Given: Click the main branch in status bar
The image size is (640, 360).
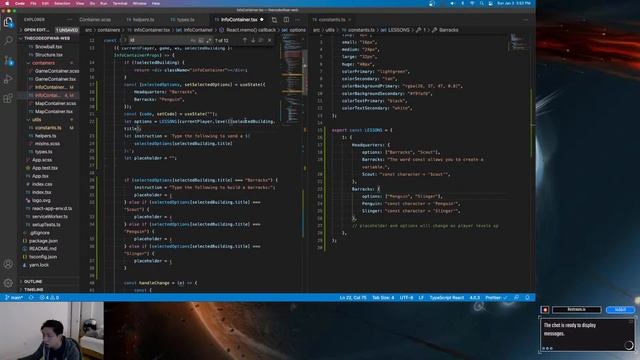Looking at the screenshot, I should pos(14,298).
